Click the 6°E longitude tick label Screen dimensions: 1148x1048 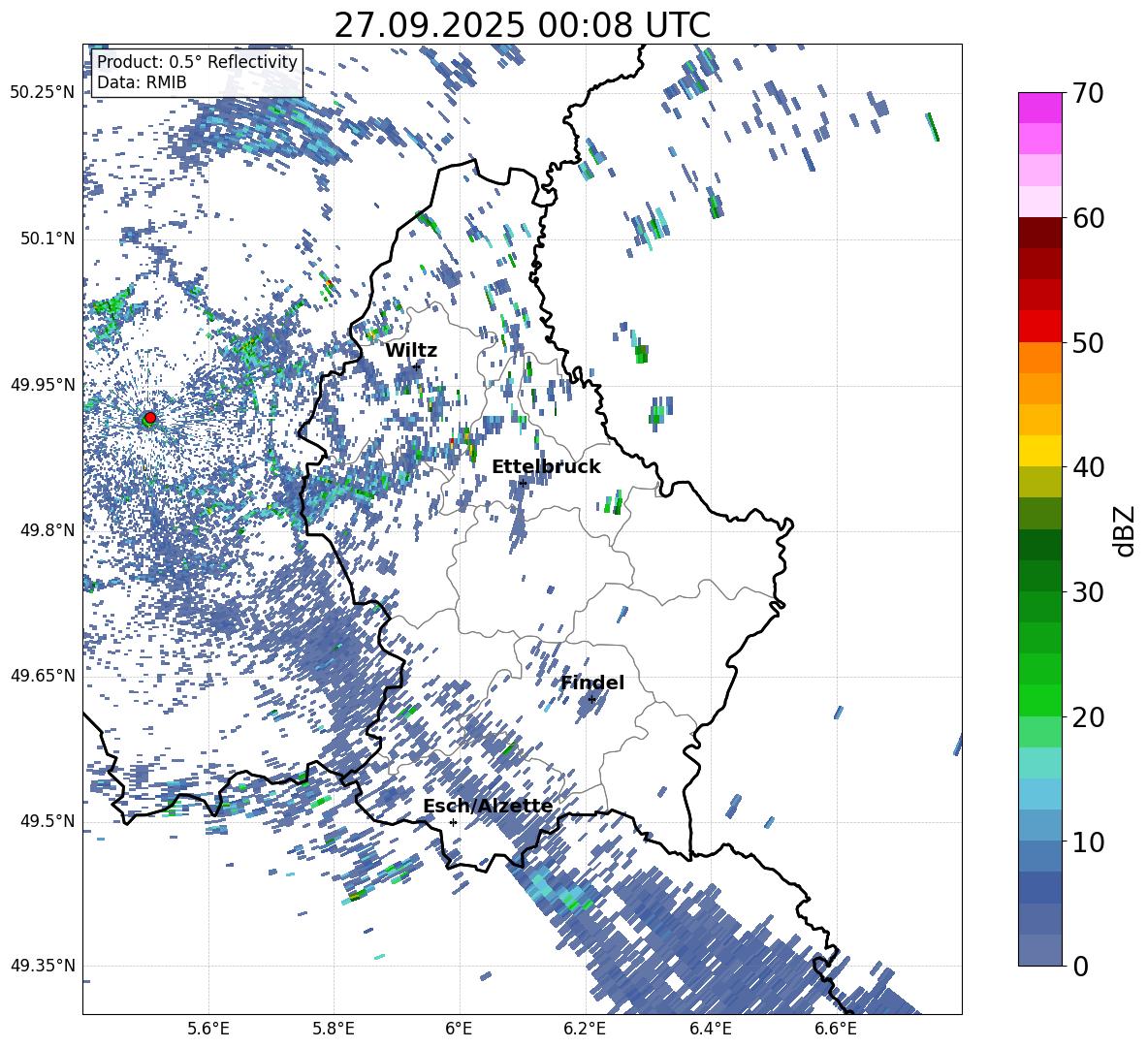point(459,1029)
